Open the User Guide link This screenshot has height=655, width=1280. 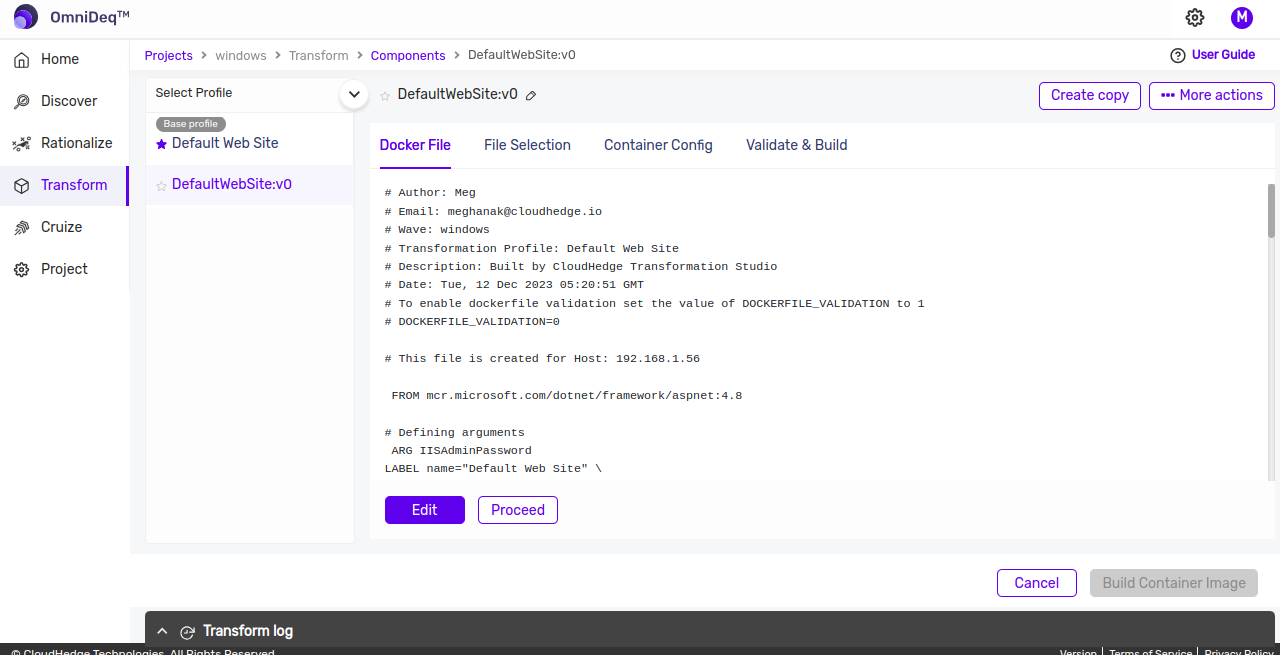point(1213,55)
